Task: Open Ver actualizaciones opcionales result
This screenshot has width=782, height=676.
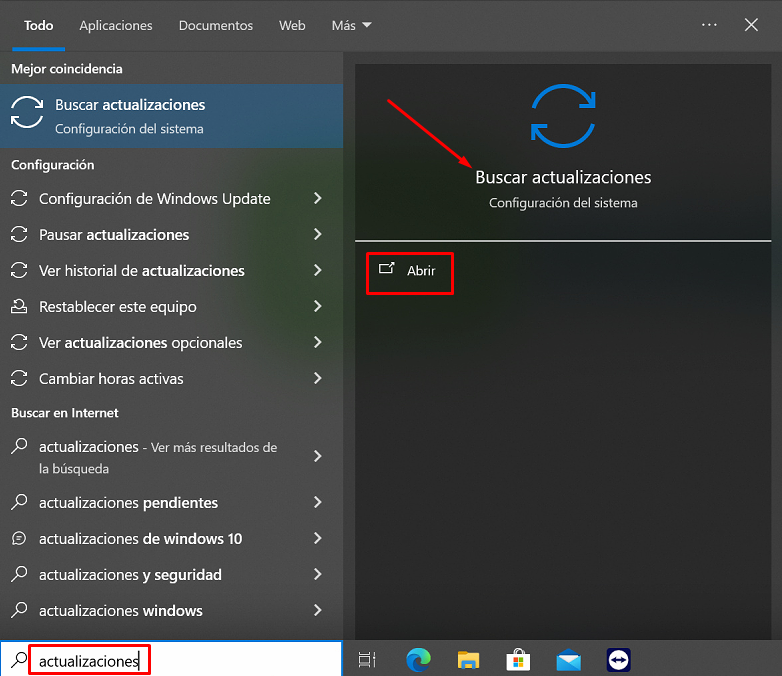Action: (x=172, y=342)
